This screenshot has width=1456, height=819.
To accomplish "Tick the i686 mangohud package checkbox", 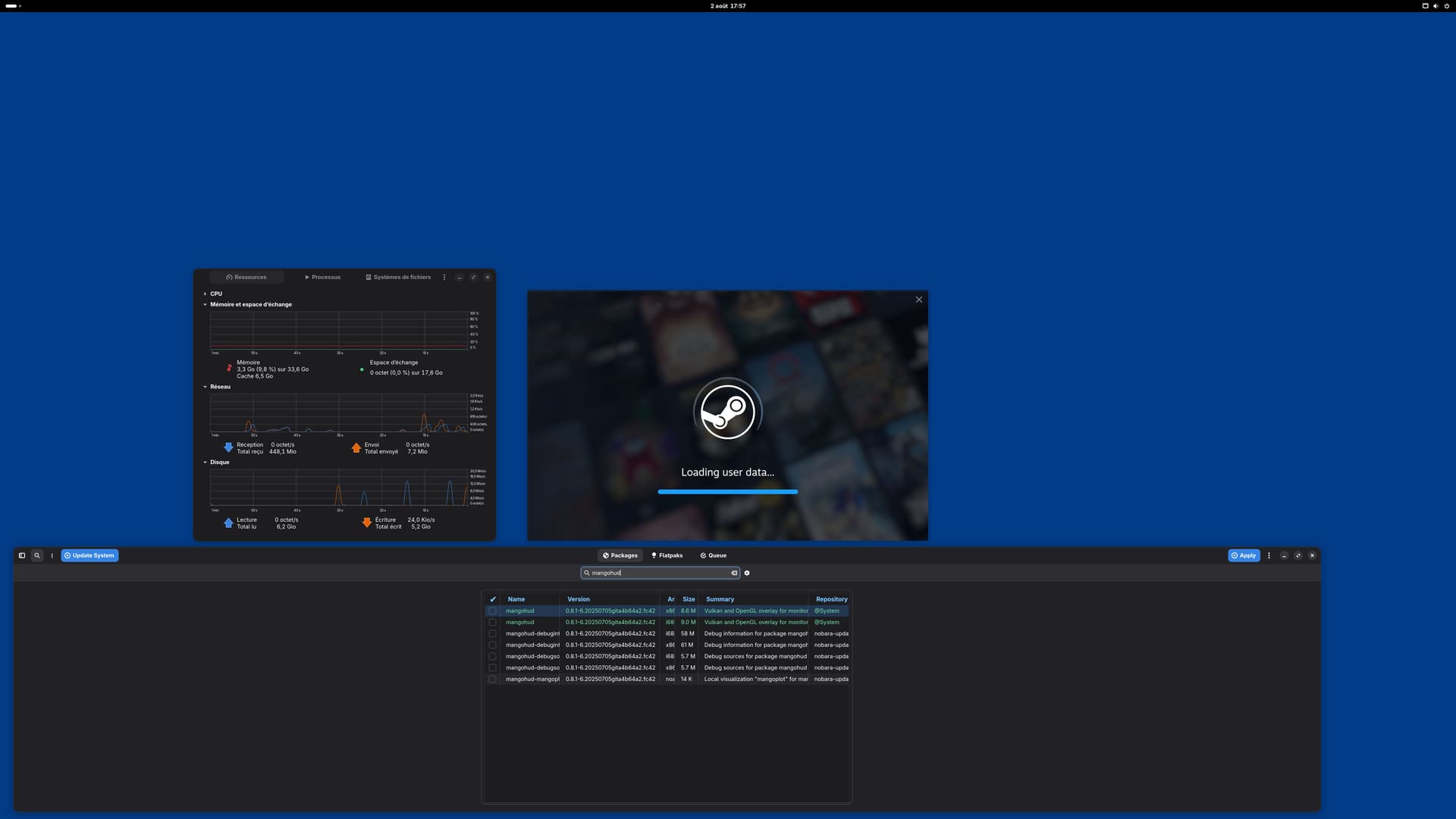I will pyautogui.click(x=492, y=622).
